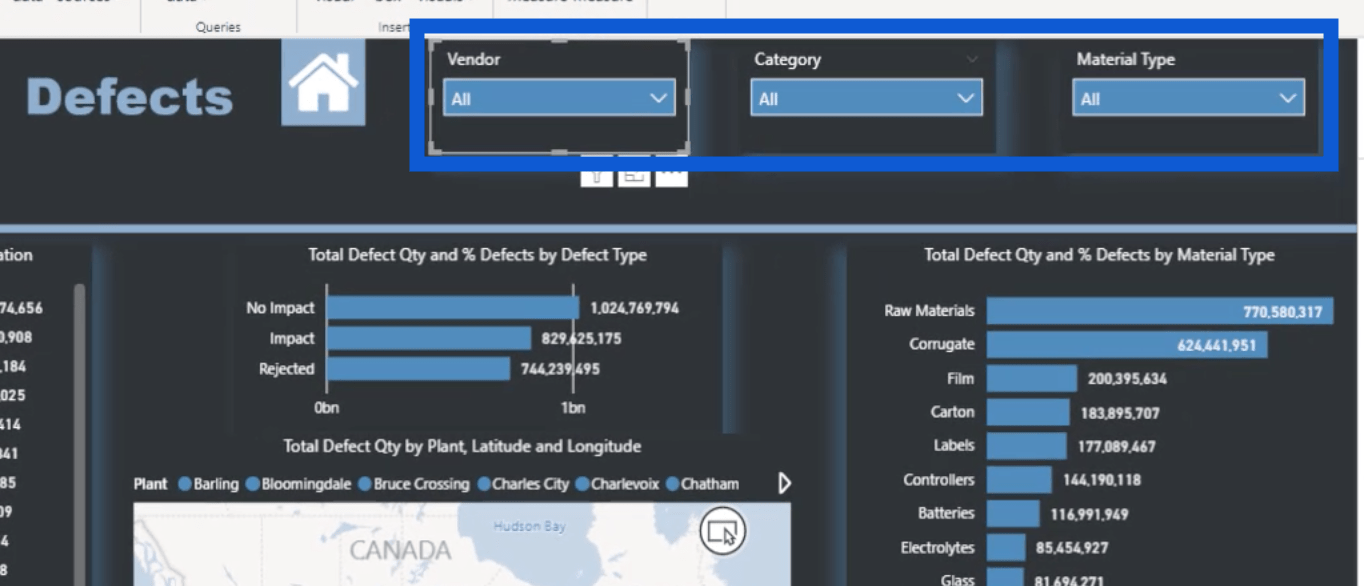Click the CANADA label on the map
This screenshot has width=1364, height=586.
[x=400, y=550]
